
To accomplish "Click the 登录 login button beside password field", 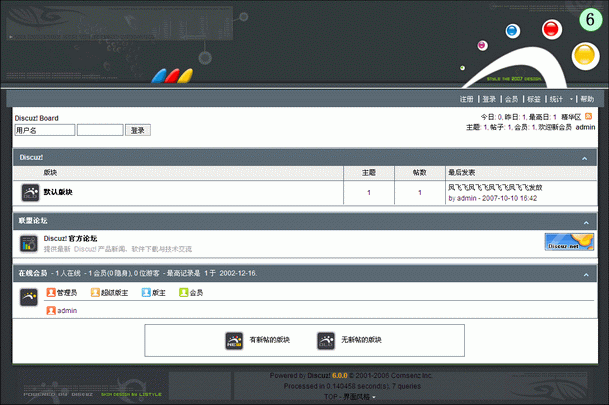I will [x=138, y=130].
